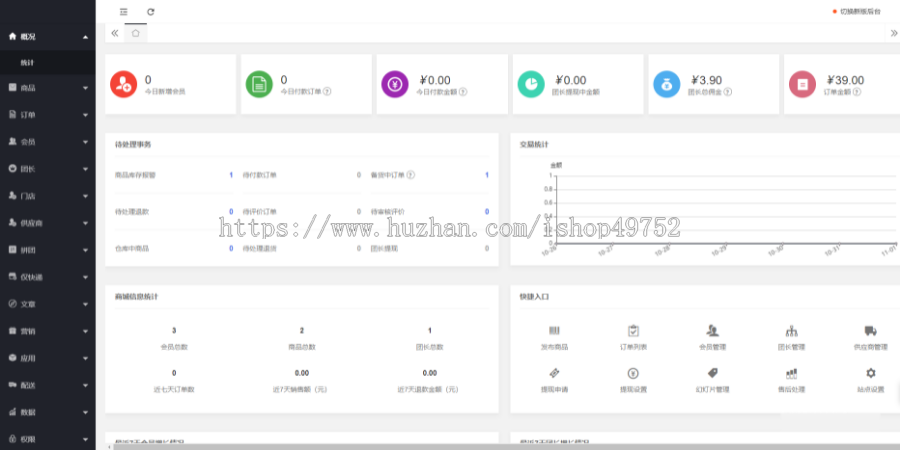Open 站点设置 quick entry gear icon
The width and height of the screenshot is (900, 450).
[x=871, y=373]
